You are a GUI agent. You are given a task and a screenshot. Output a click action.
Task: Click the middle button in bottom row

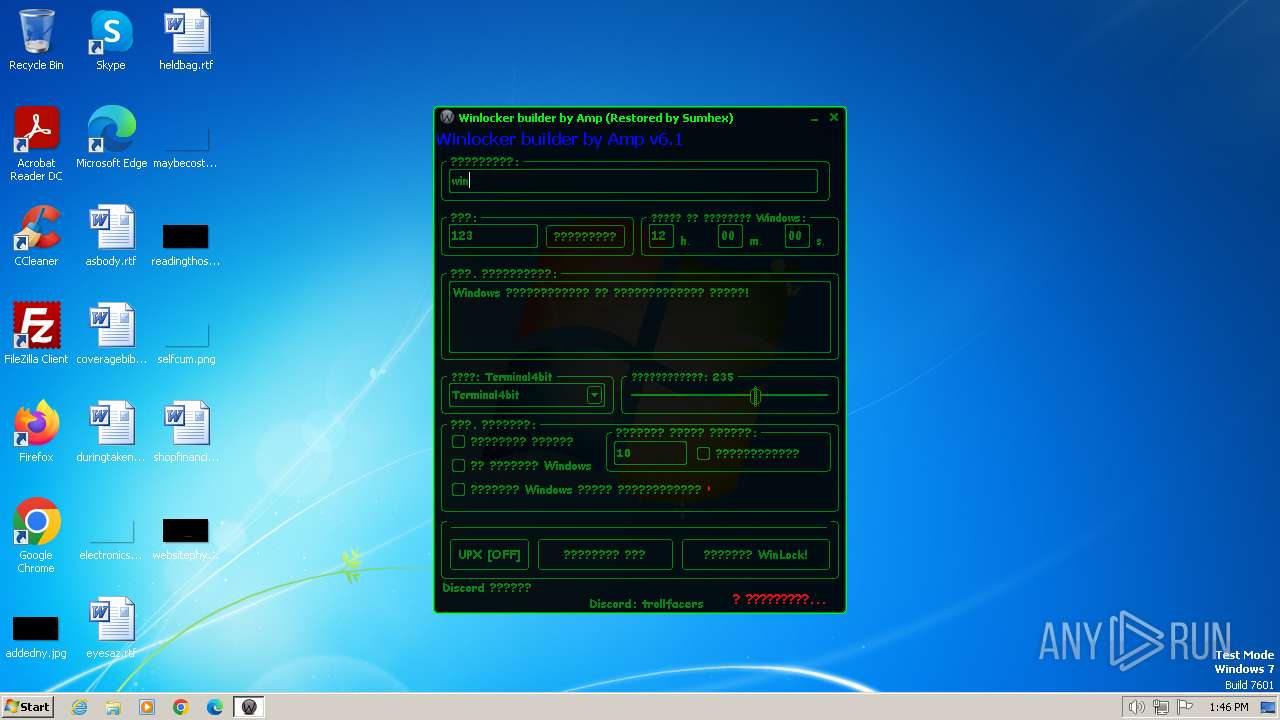(x=605, y=554)
